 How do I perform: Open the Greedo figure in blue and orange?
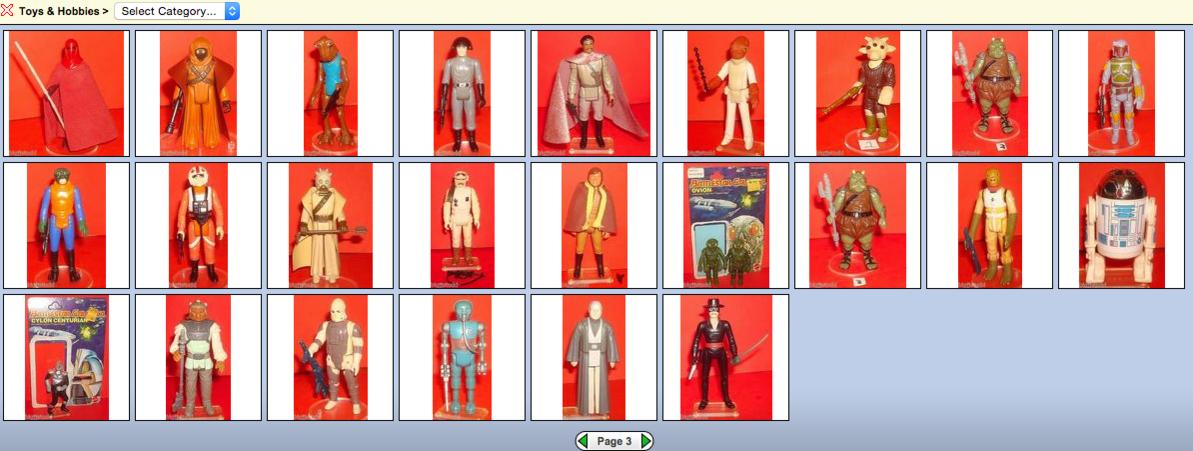(x=66, y=225)
